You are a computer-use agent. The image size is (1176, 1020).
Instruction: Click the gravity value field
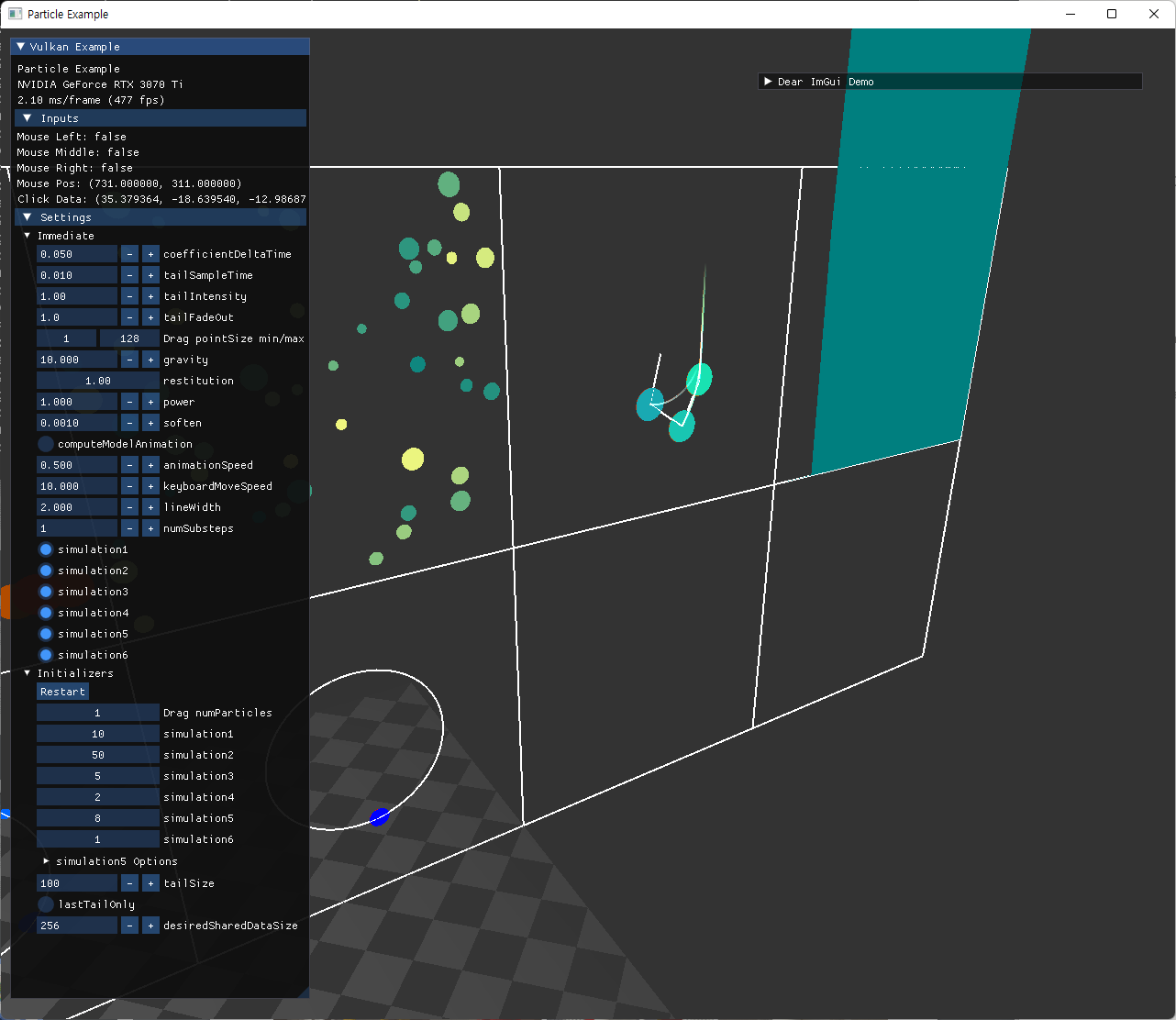[77, 360]
